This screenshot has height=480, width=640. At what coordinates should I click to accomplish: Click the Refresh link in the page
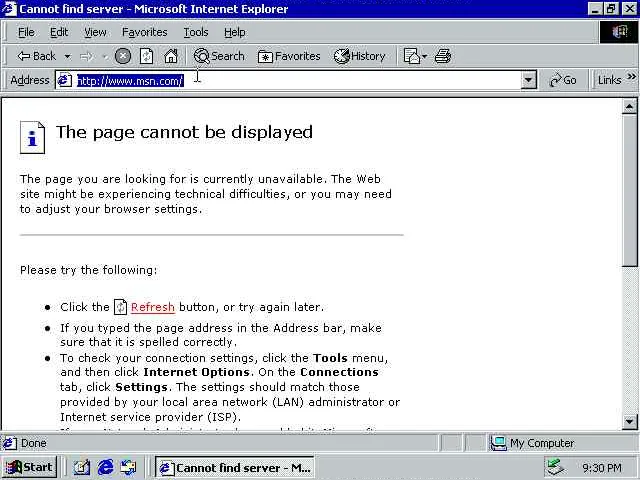[153, 307]
